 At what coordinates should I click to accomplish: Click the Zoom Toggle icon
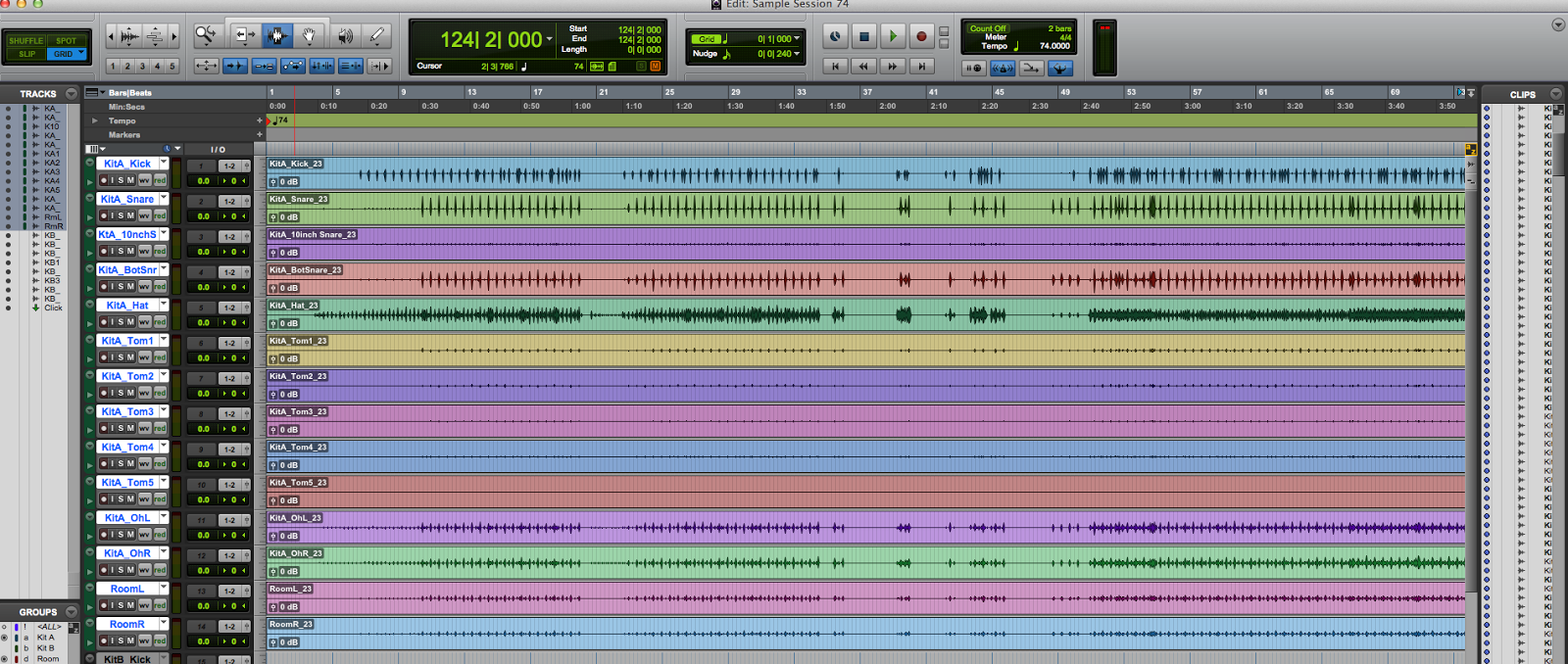[206, 66]
